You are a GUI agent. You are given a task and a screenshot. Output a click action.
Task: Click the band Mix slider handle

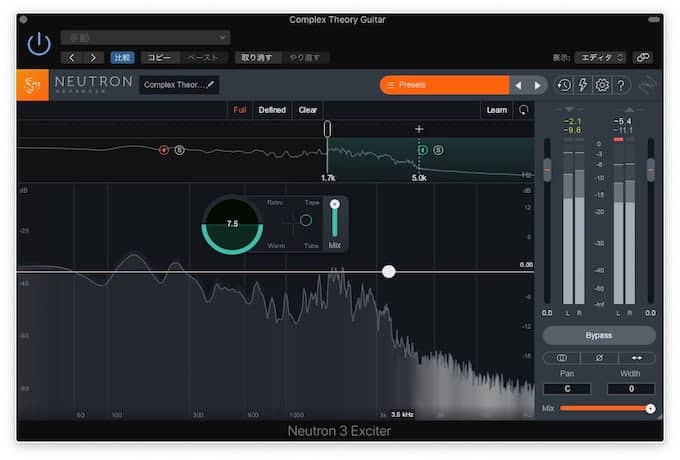coord(334,204)
